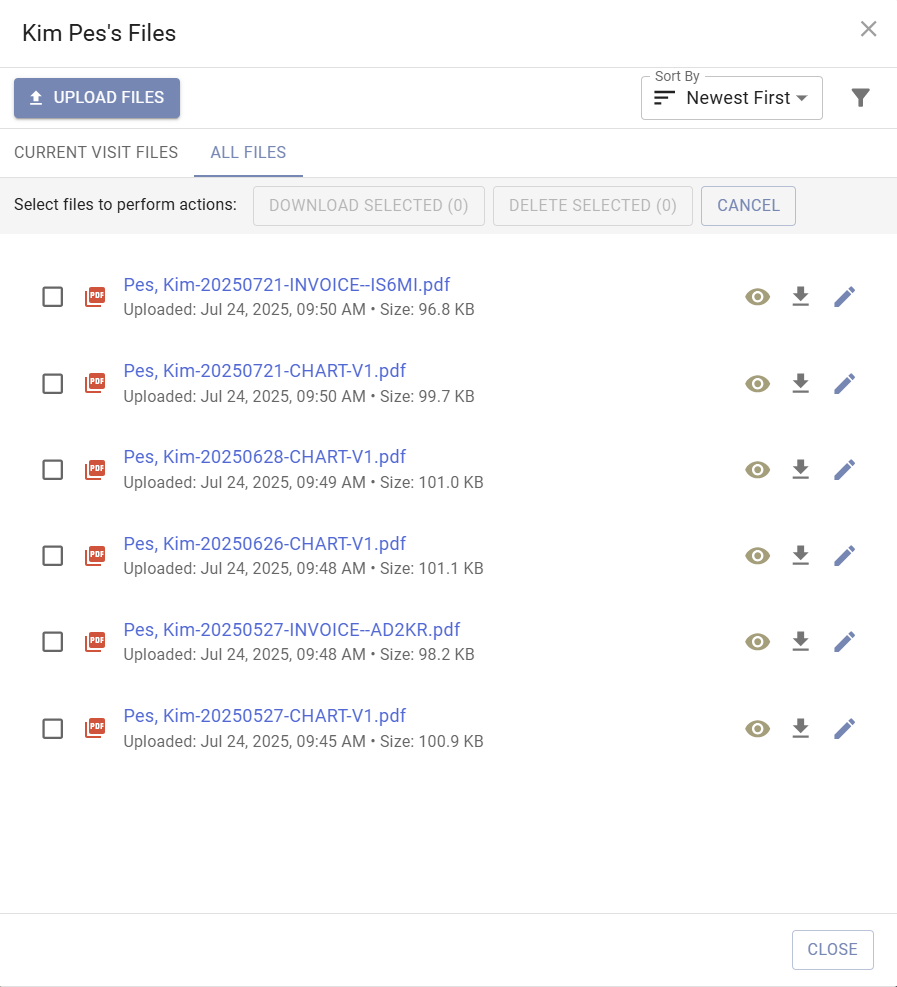This screenshot has height=987, width=897.
Task: Edit Pes, Kim-20250626-CHART-V1.pdf with pencil icon
Action: [844, 556]
